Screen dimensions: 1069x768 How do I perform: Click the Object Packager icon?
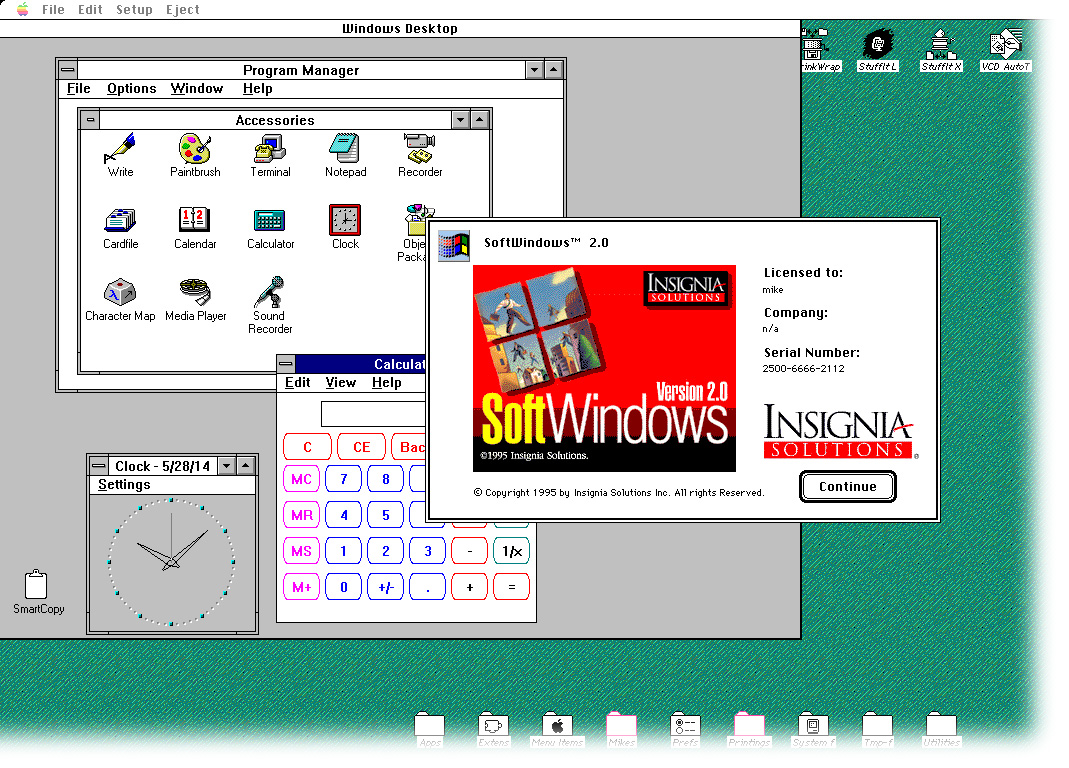coord(416,220)
